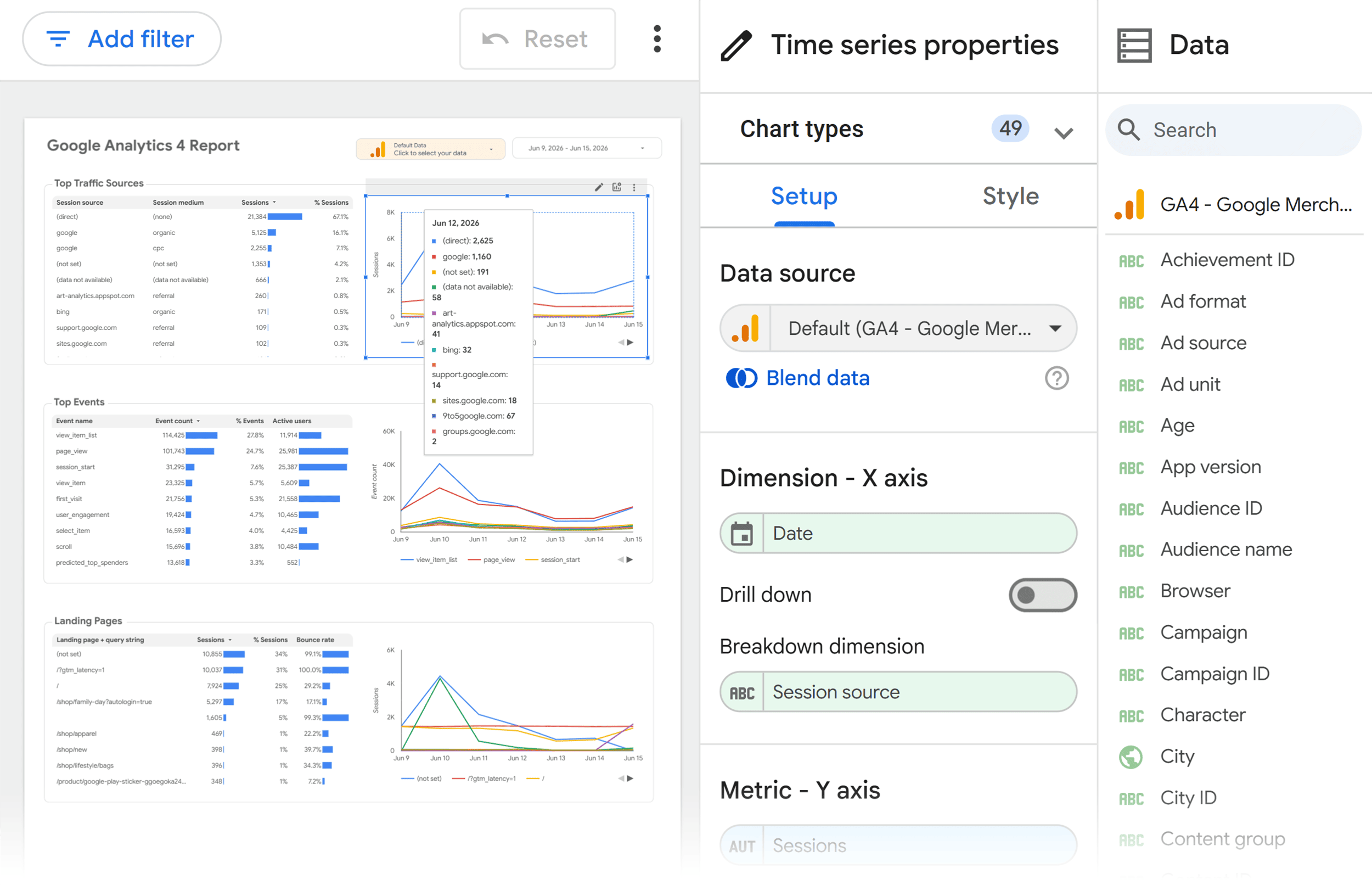Click the Blend data link
The height and width of the screenshot is (885, 1372).
(x=817, y=378)
